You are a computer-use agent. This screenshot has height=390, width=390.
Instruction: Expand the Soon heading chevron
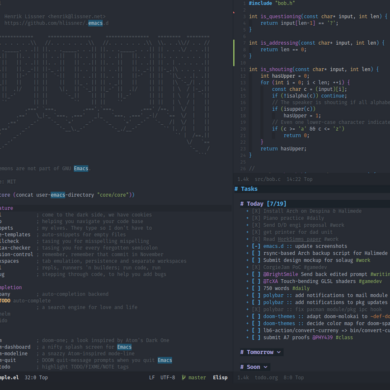click(265, 367)
